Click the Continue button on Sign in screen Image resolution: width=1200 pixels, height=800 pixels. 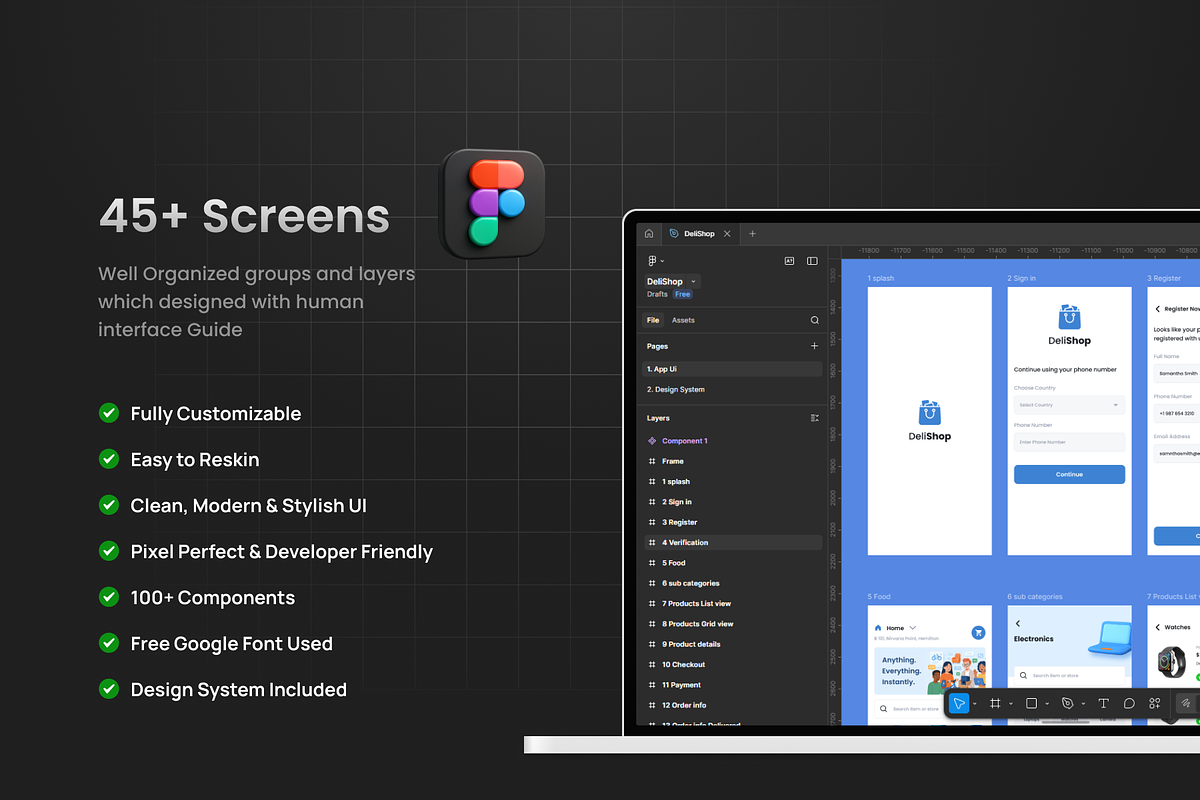(x=1069, y=474)
